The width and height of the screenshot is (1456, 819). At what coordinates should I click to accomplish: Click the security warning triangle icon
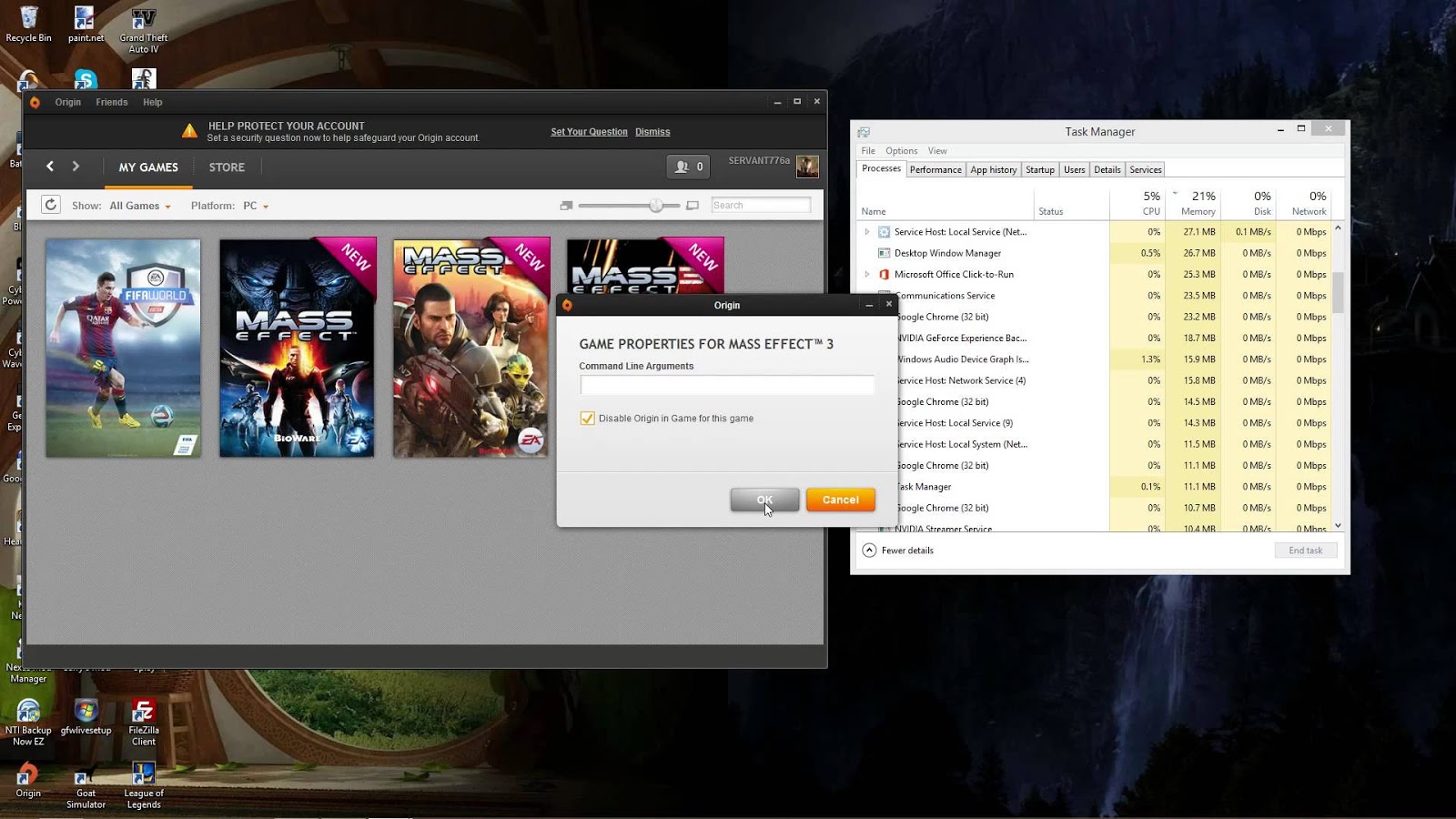[x=189, y=131]
